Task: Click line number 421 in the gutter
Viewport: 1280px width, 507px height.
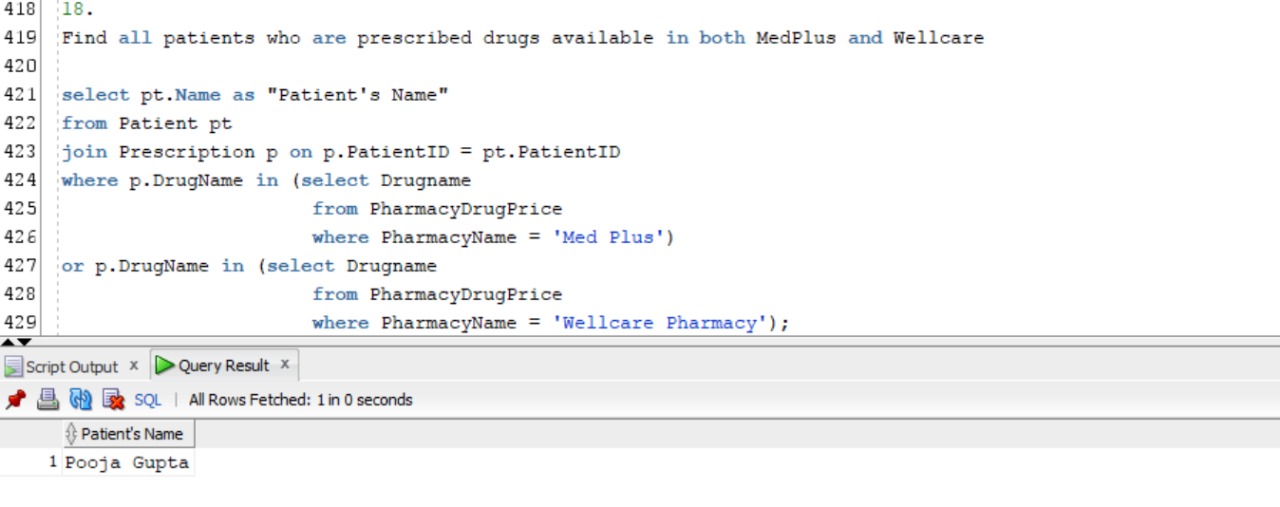Action: [x=20, y=94]
